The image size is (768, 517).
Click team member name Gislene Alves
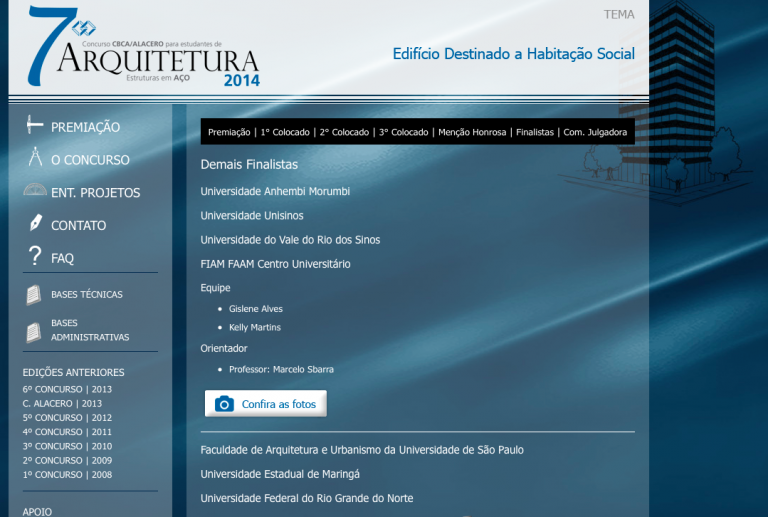pyautogui.click(x=256, y=309)
